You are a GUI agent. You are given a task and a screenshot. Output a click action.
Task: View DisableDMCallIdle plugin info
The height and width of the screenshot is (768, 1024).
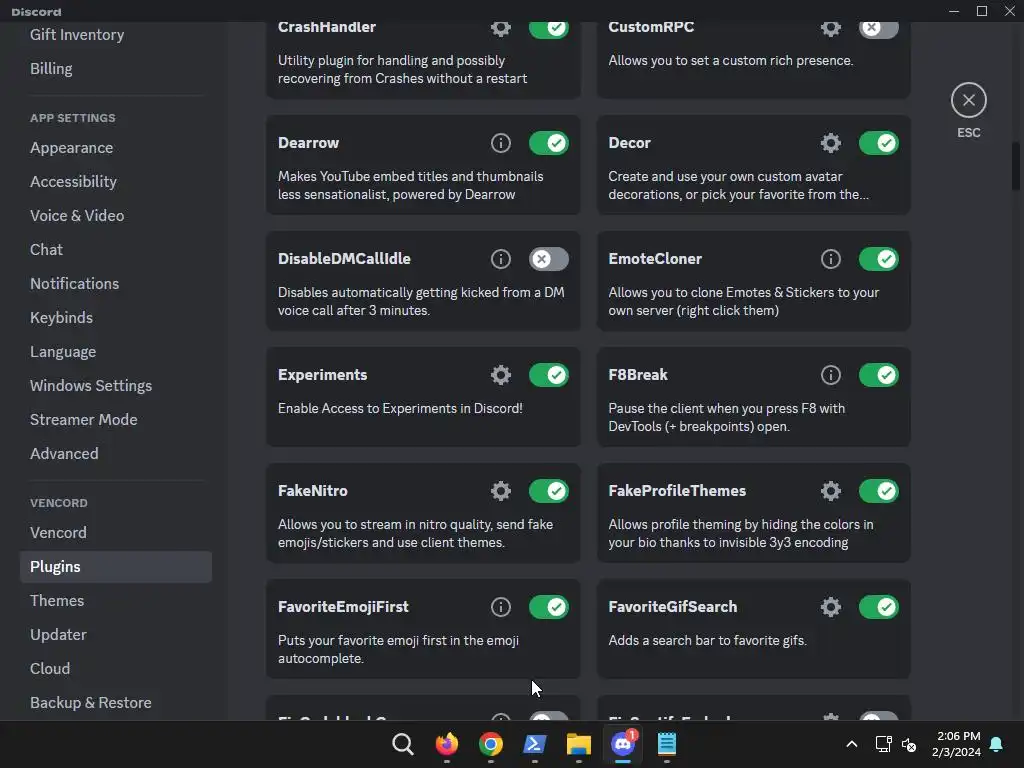tap(501, 259)
